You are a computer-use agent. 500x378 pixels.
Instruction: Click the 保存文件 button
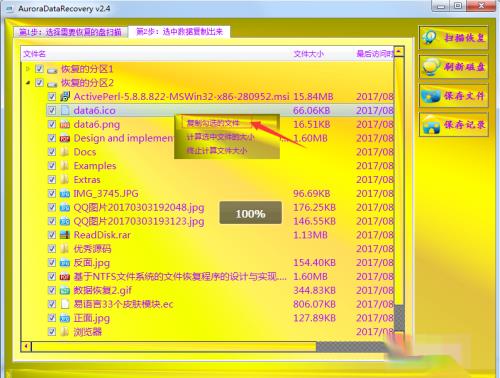click(x=454, y=96)
